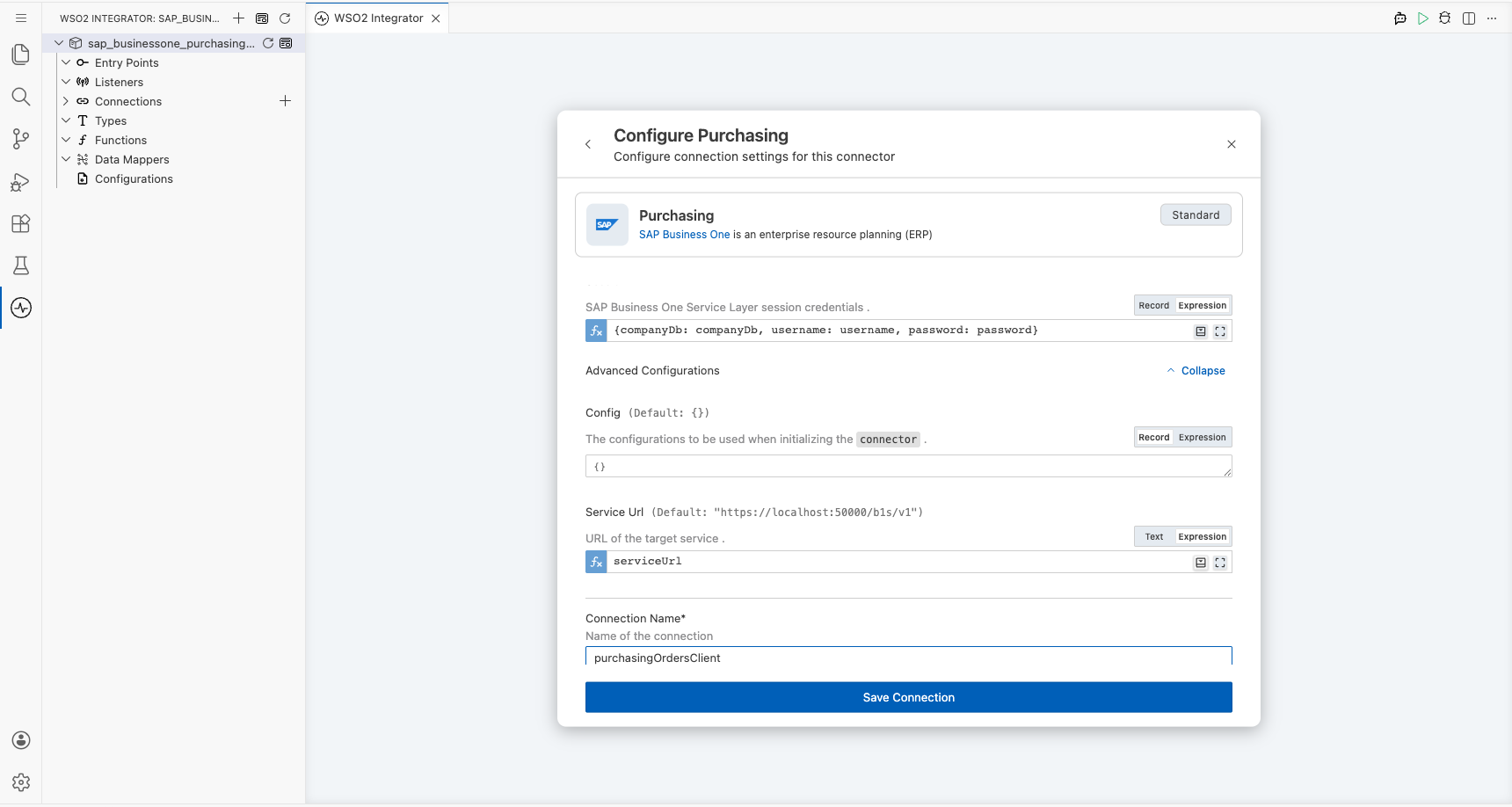Screen dimensions: 1512x807
Task: Collapse the Types tree node
Action: [x=66, y=120]
